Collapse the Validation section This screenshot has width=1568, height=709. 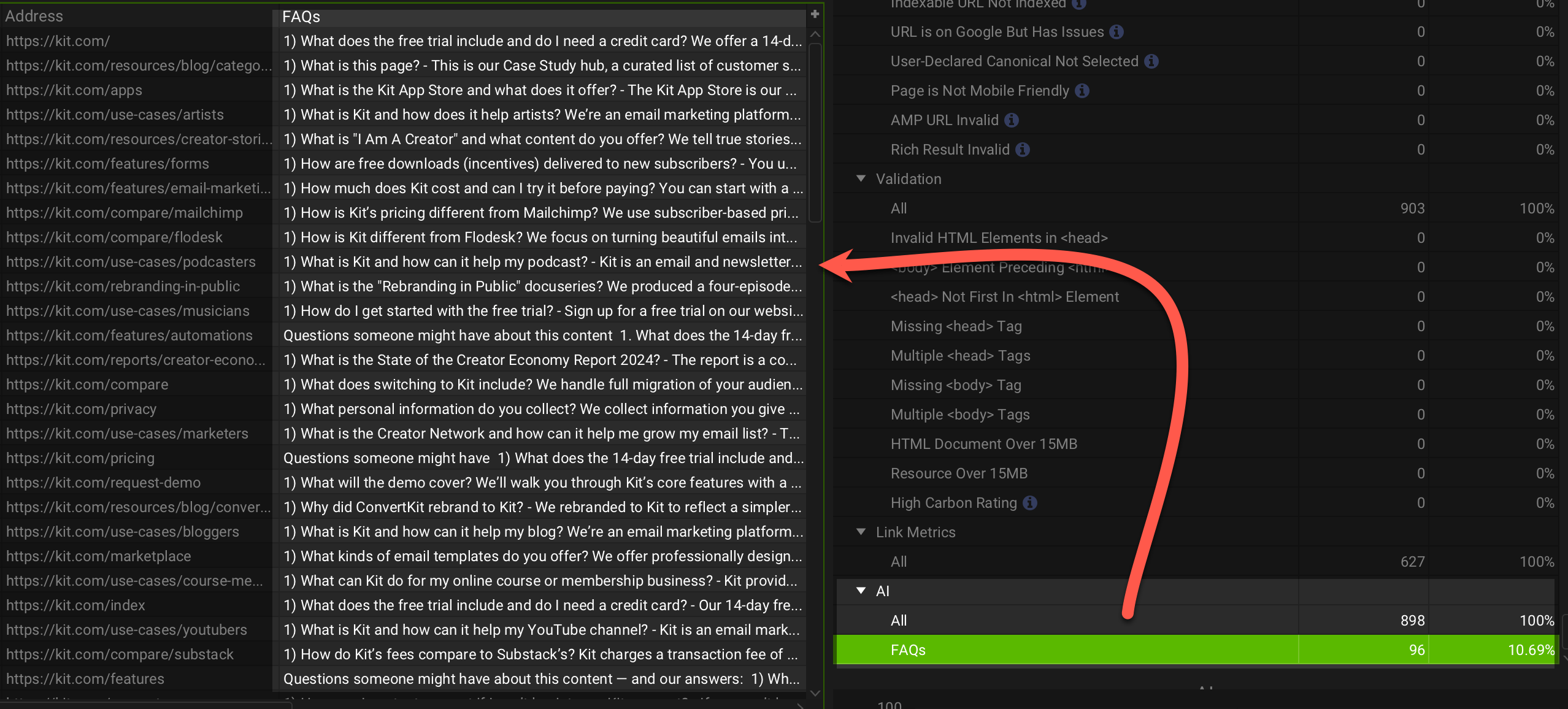click(x=861, y=178)
